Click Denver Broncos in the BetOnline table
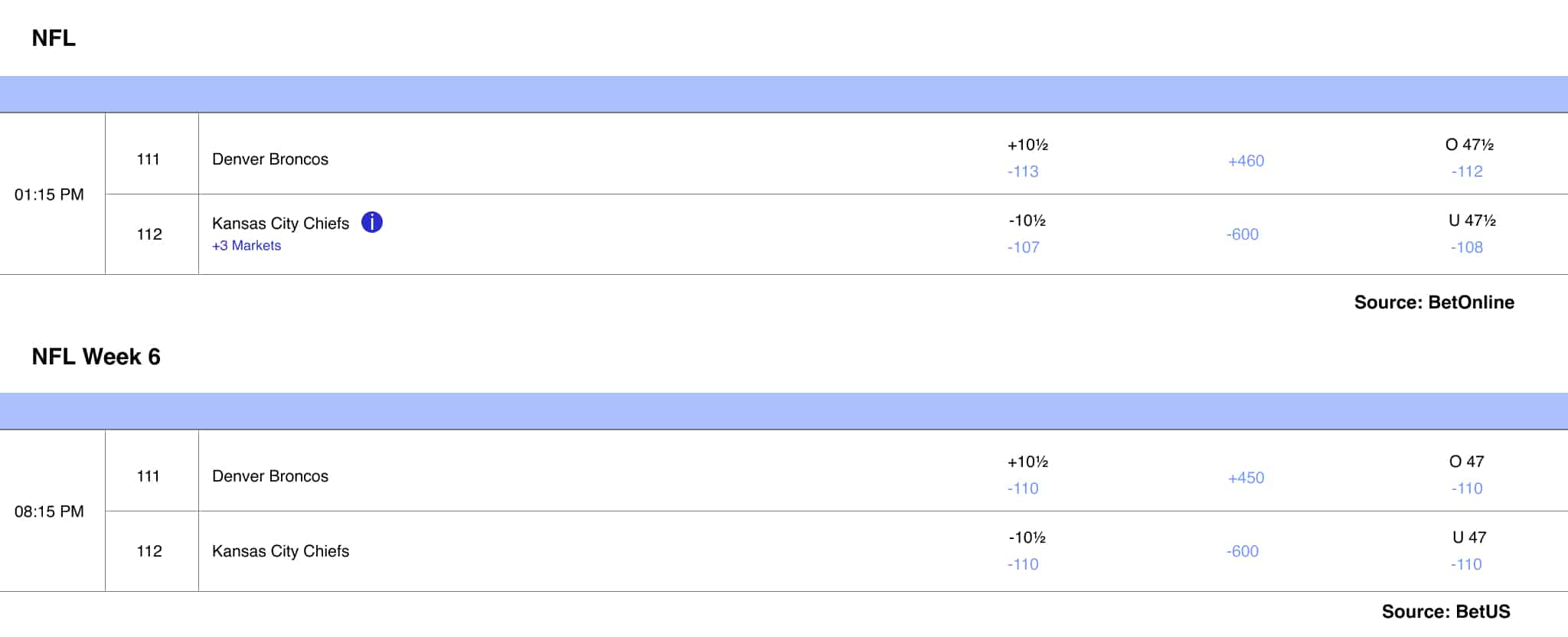This screenshot has height=637, width=1568. point(270,159)
